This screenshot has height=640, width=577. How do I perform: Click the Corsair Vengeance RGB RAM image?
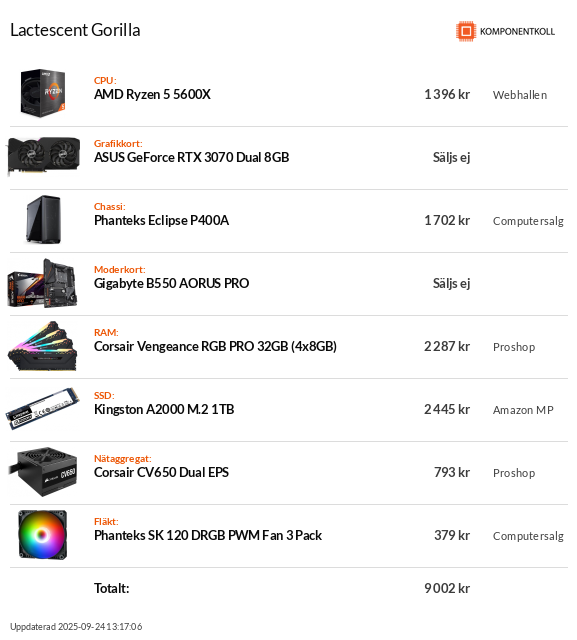(x=42, y=346)
